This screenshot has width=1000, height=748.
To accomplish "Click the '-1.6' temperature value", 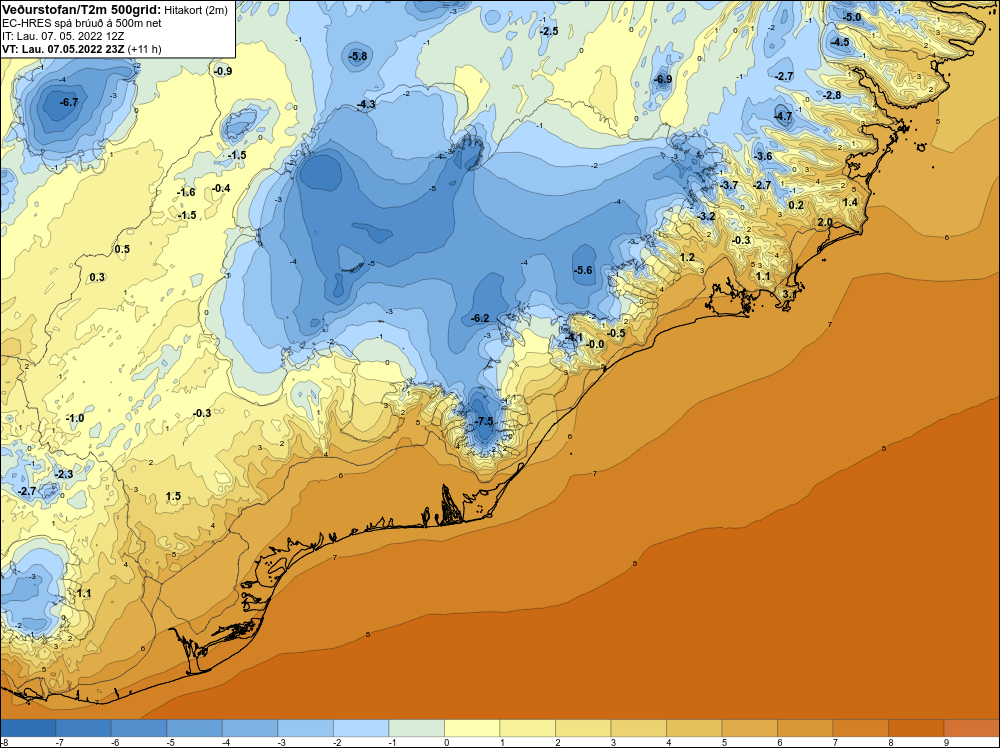I will (x=186, y=193).
